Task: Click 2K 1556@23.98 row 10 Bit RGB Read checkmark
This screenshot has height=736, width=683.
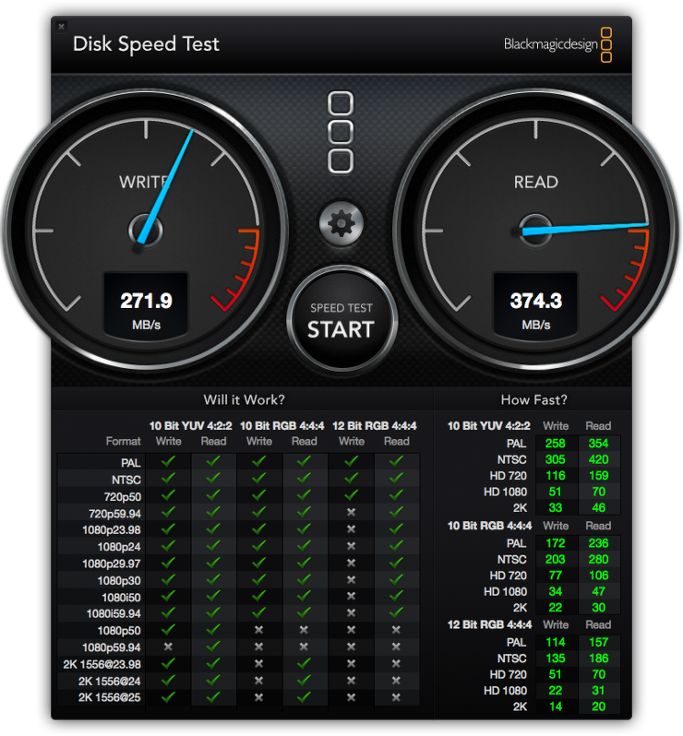Action: [304, 663]
